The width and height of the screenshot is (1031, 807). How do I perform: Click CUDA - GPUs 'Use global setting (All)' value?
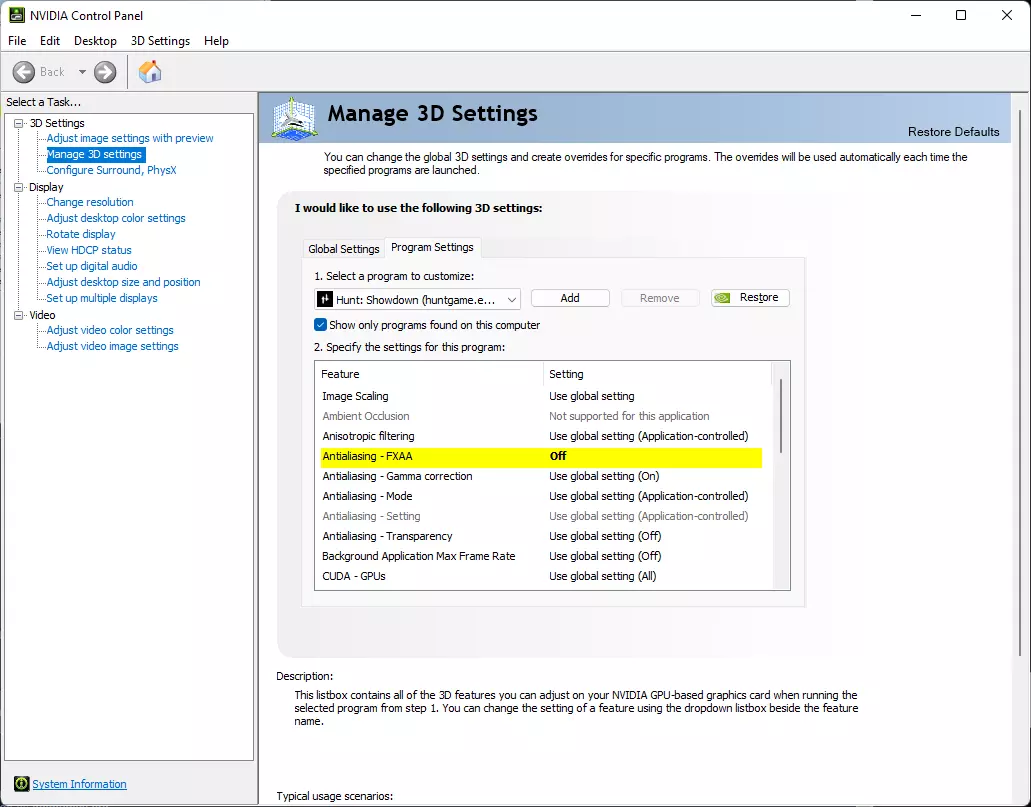603,576
